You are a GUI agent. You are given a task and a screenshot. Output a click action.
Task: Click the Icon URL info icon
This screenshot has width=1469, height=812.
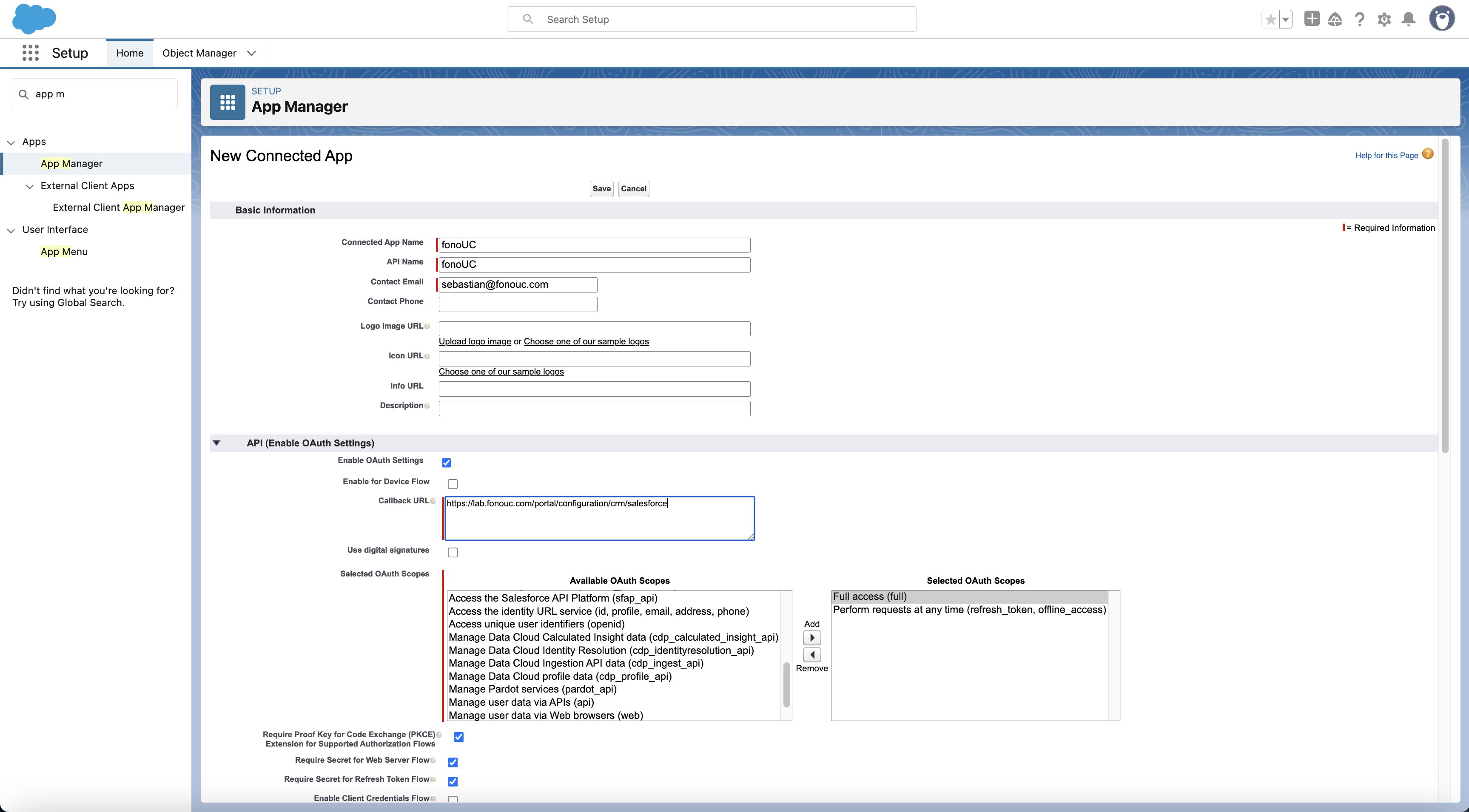pos(427,356)
